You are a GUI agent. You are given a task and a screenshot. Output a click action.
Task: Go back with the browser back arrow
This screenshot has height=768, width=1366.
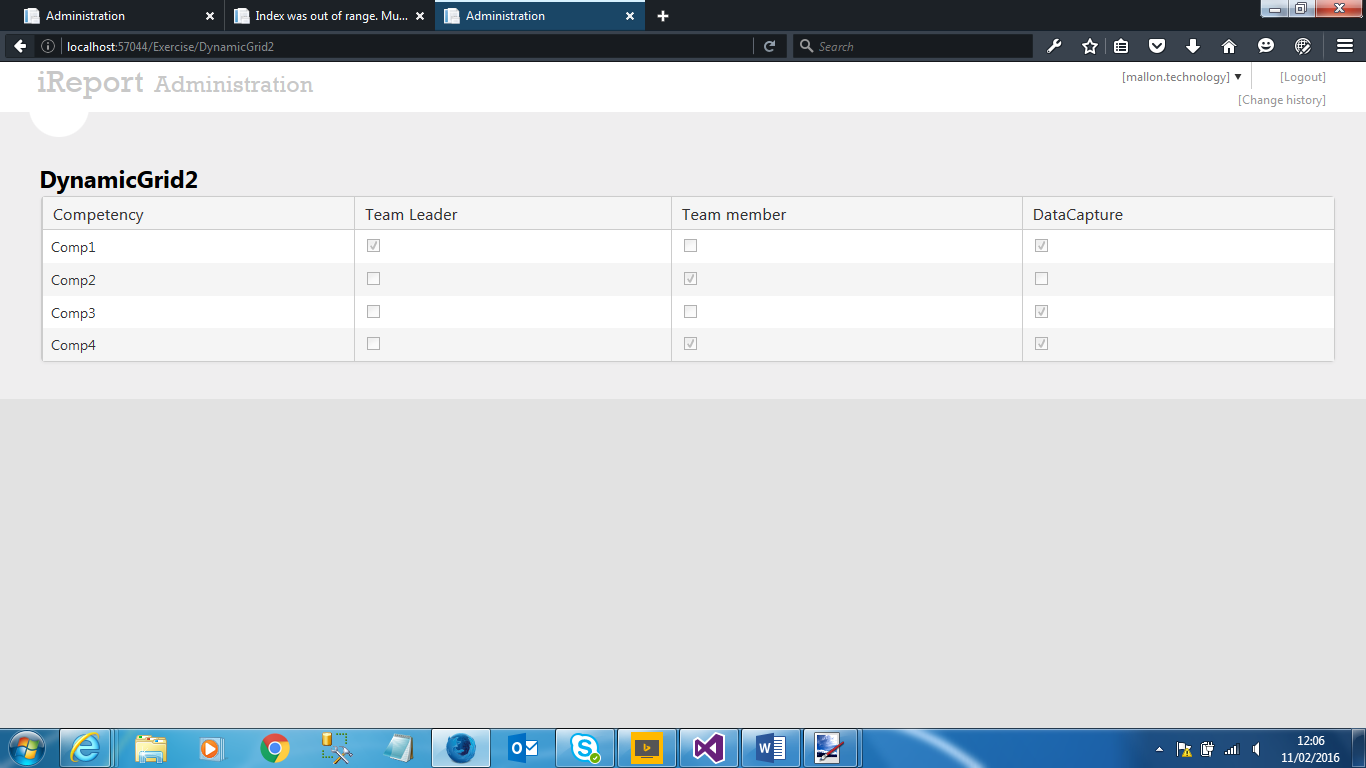[20, 46]
